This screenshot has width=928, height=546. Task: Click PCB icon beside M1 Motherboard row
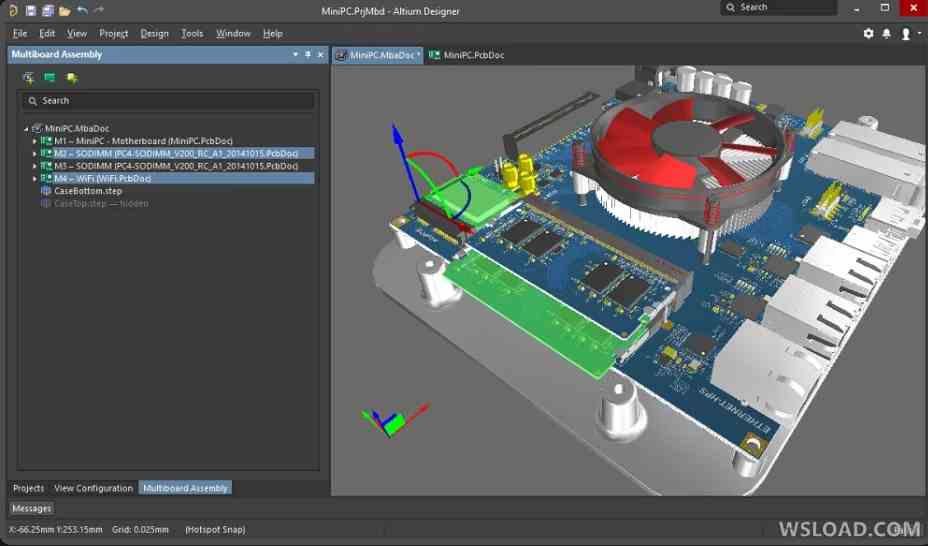pyautogui.click(x=46, y=141)
